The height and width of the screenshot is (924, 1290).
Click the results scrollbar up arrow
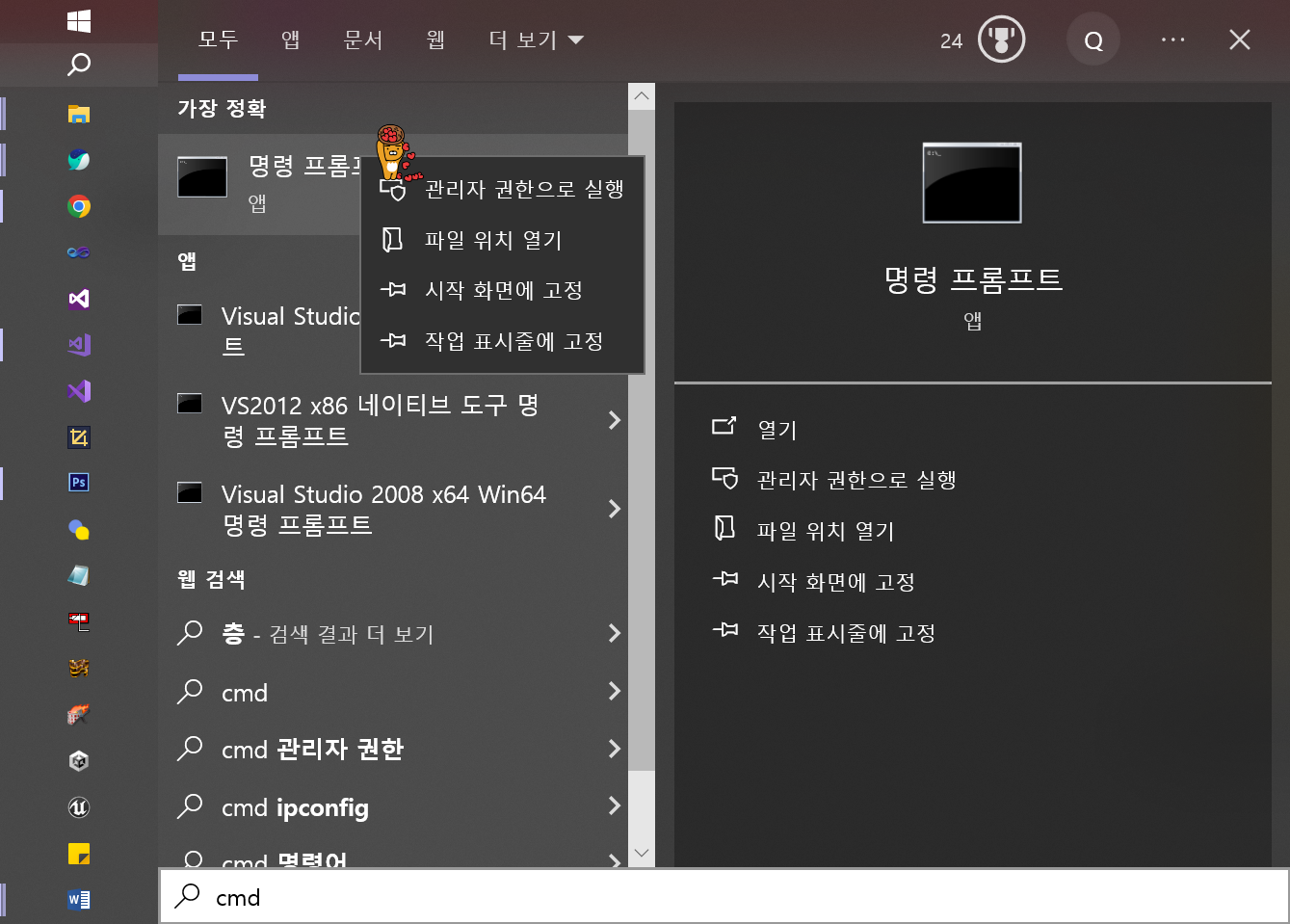pos(642,96)
